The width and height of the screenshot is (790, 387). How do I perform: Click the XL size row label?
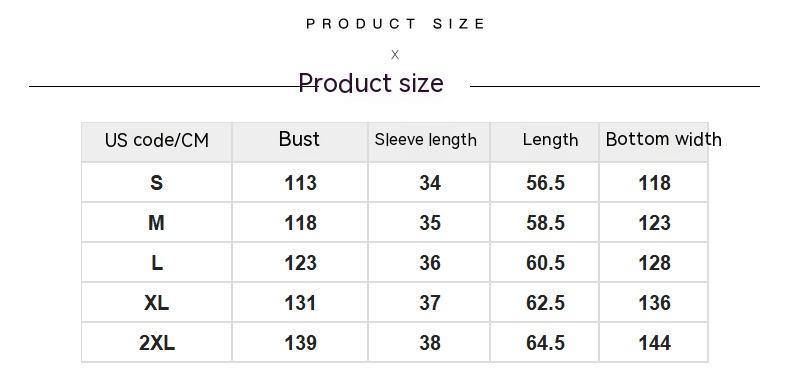coord(157,302)
